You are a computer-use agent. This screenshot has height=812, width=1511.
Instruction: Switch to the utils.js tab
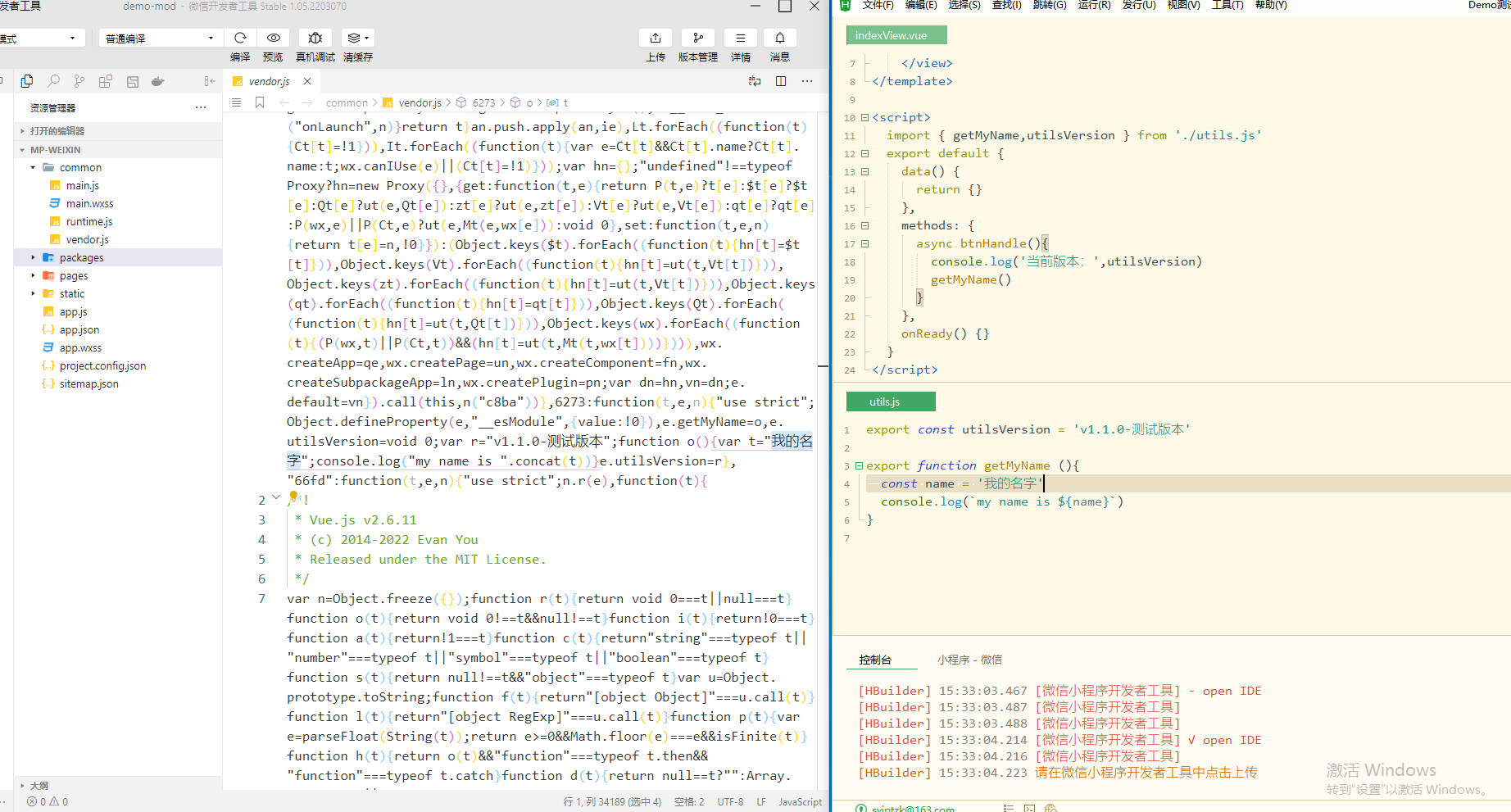tap(891, 401)
